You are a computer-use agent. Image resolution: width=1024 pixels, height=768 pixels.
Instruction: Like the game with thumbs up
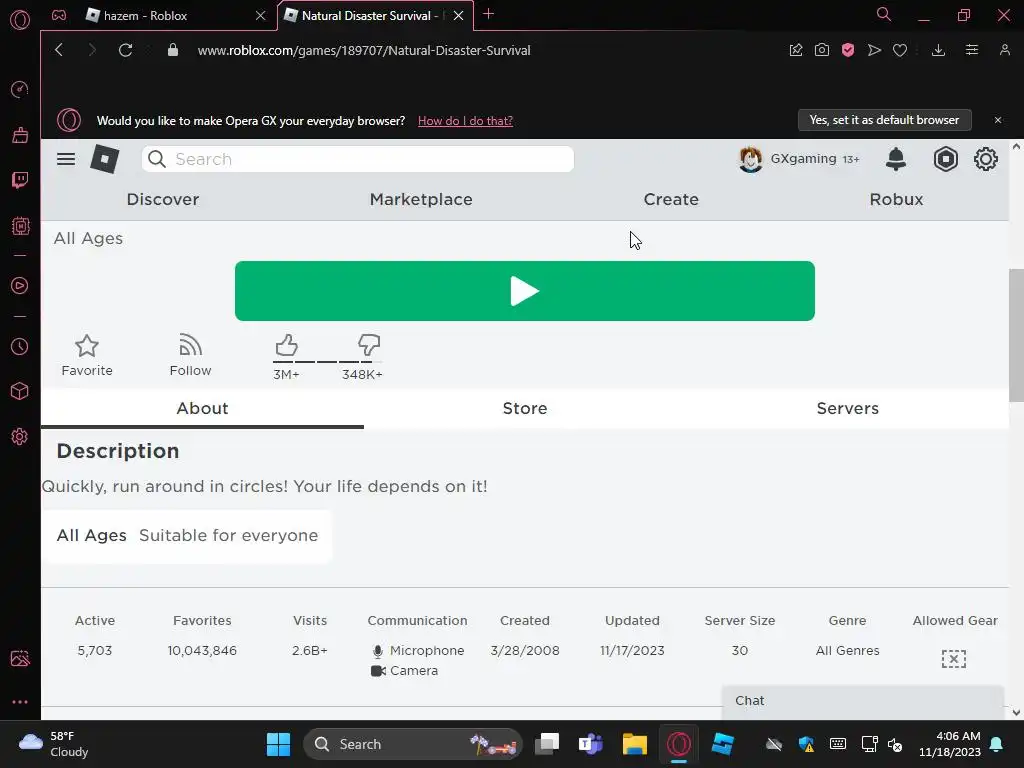coord(286,345)
